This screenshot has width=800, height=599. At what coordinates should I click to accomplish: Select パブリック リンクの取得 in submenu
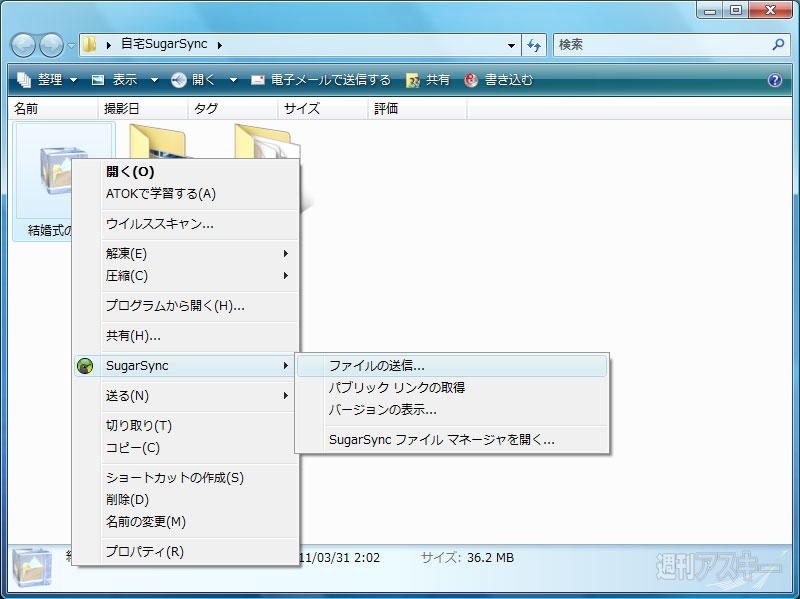(452, 388)
